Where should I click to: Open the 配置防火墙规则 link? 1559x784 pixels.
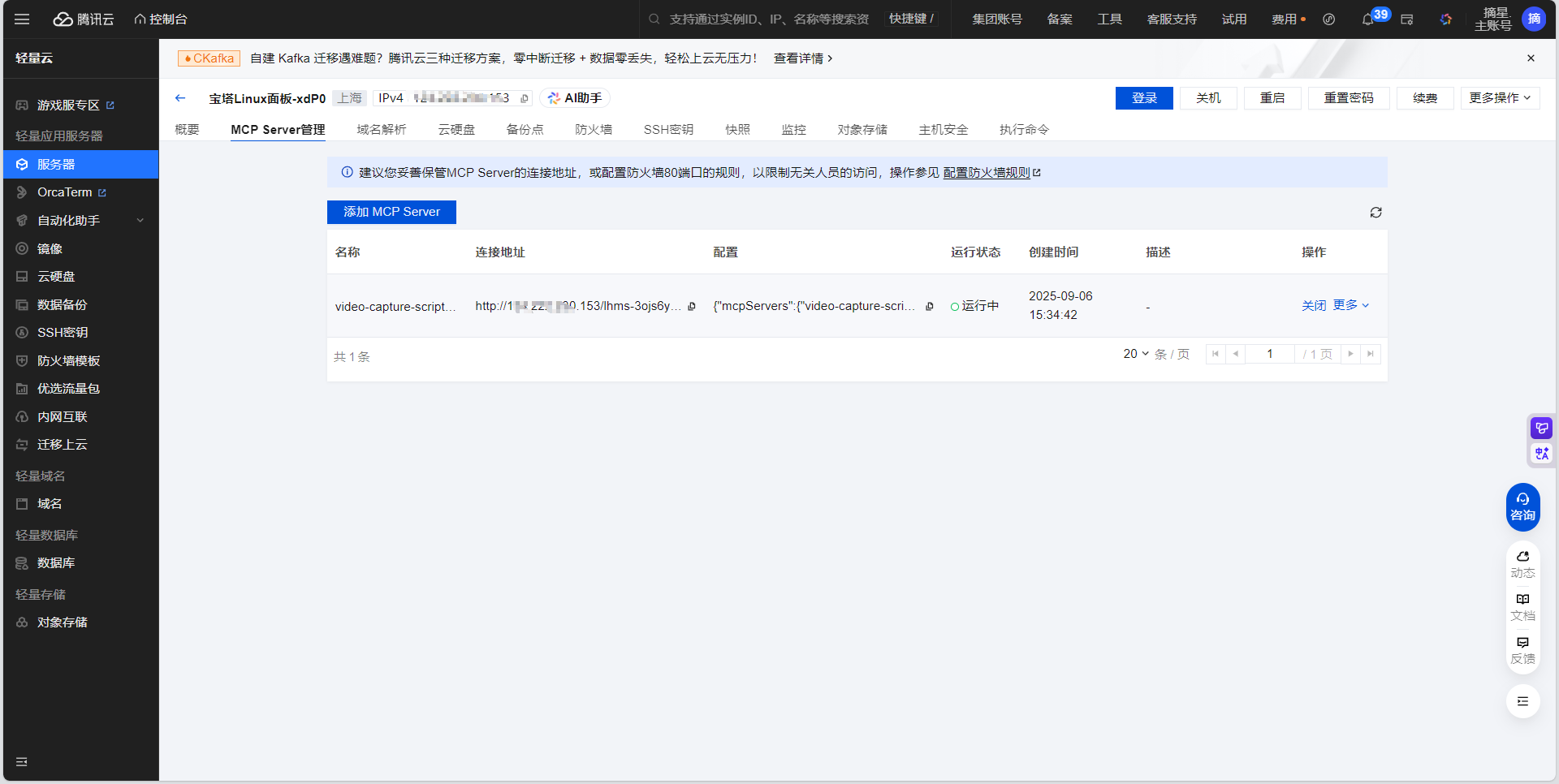click(x=991, y=173)
